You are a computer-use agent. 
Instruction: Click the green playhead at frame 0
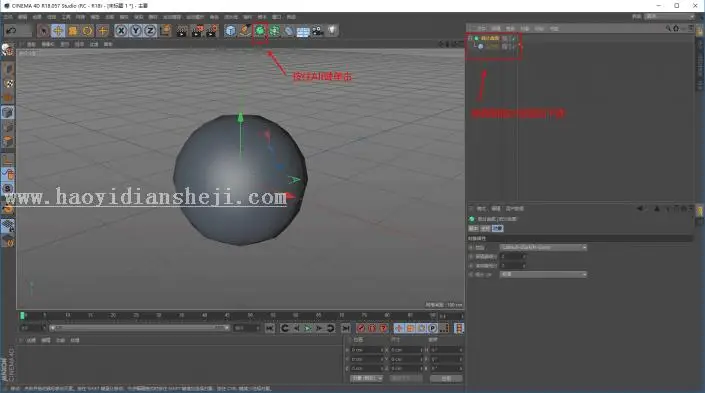[x=22, y=316]
